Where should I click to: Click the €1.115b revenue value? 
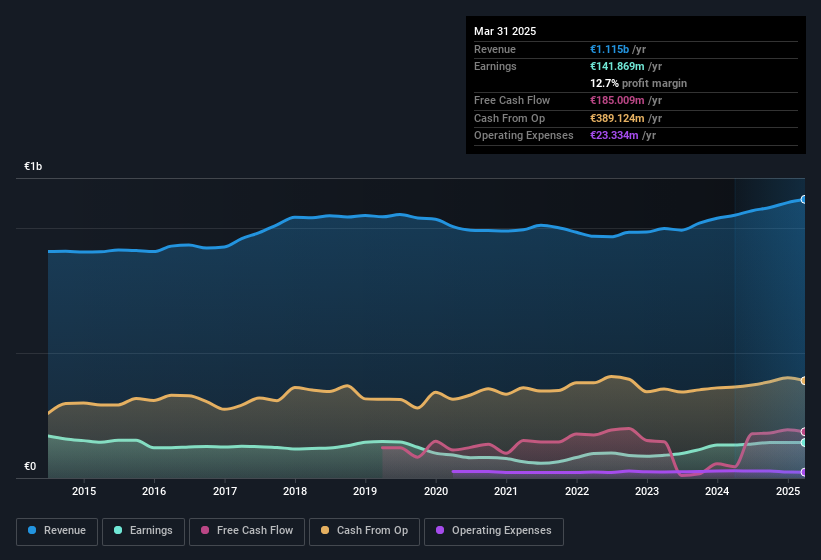[609, 49]
